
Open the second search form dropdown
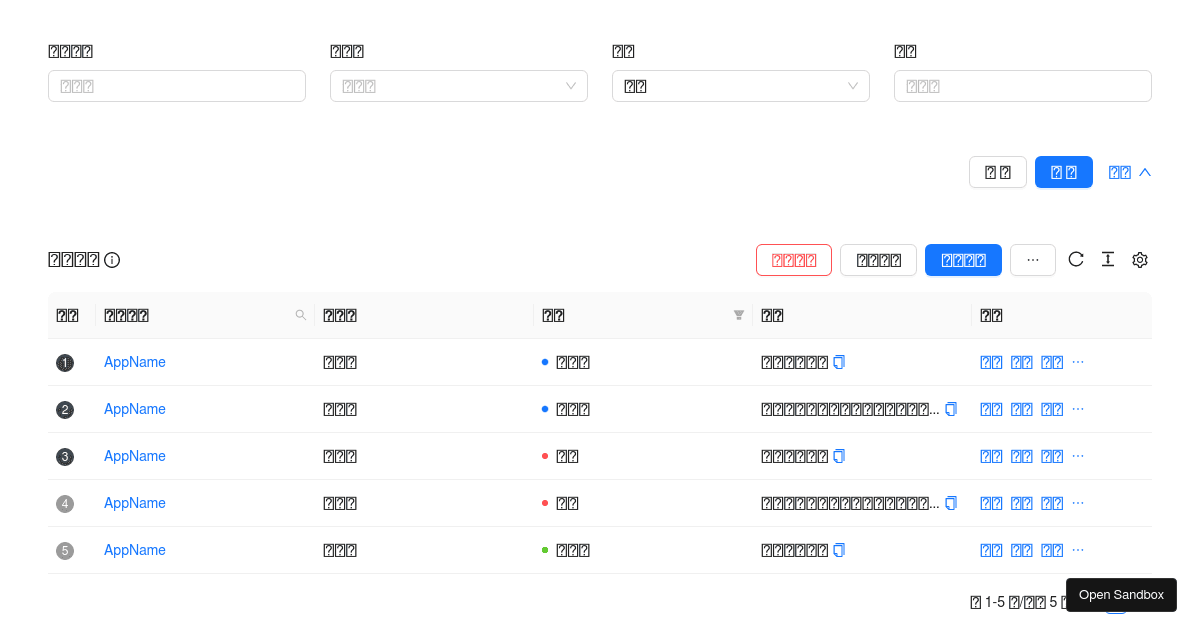(x=458, y=86)
